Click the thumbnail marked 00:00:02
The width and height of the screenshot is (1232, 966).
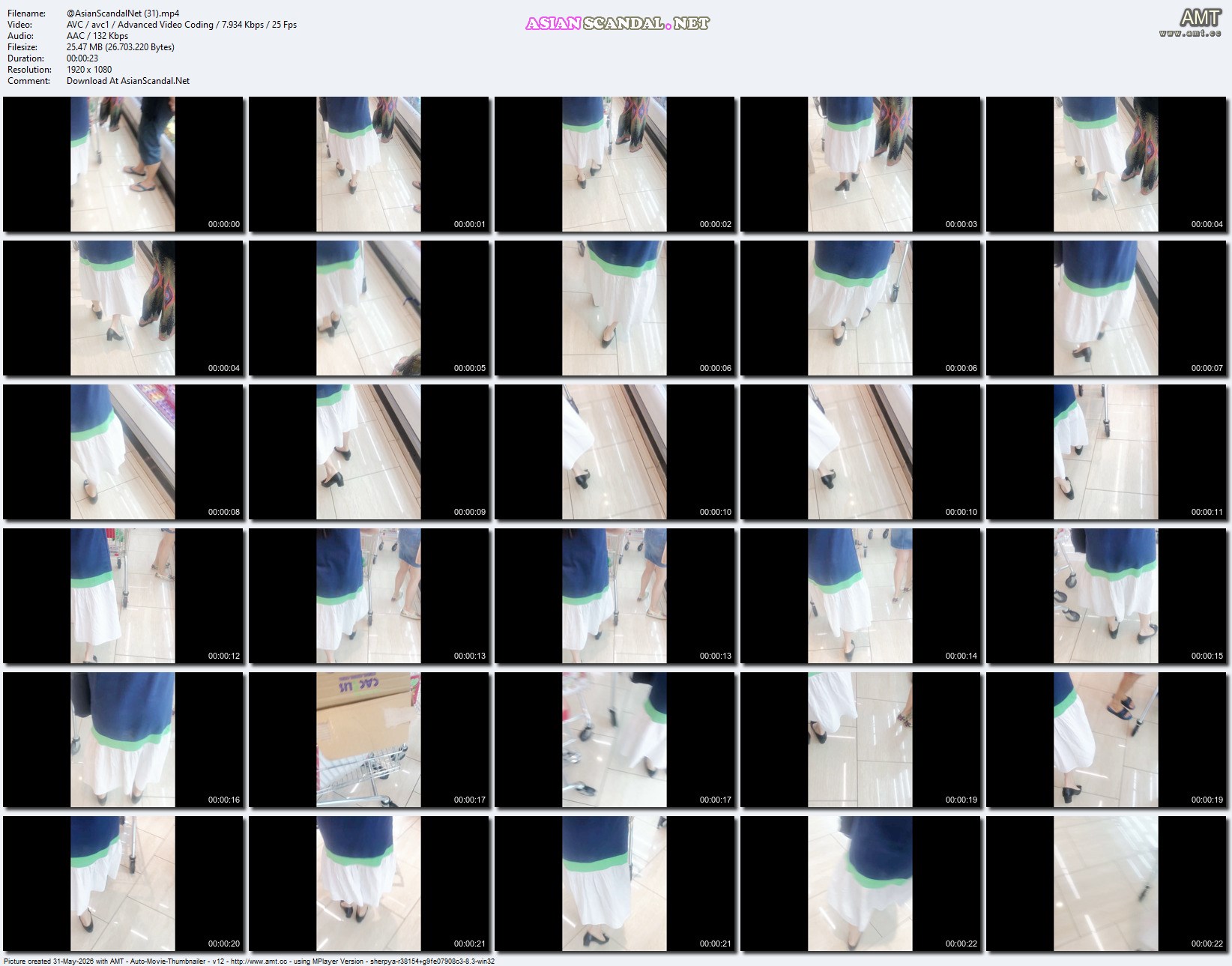pyautogui.click(x=615, y=164)
